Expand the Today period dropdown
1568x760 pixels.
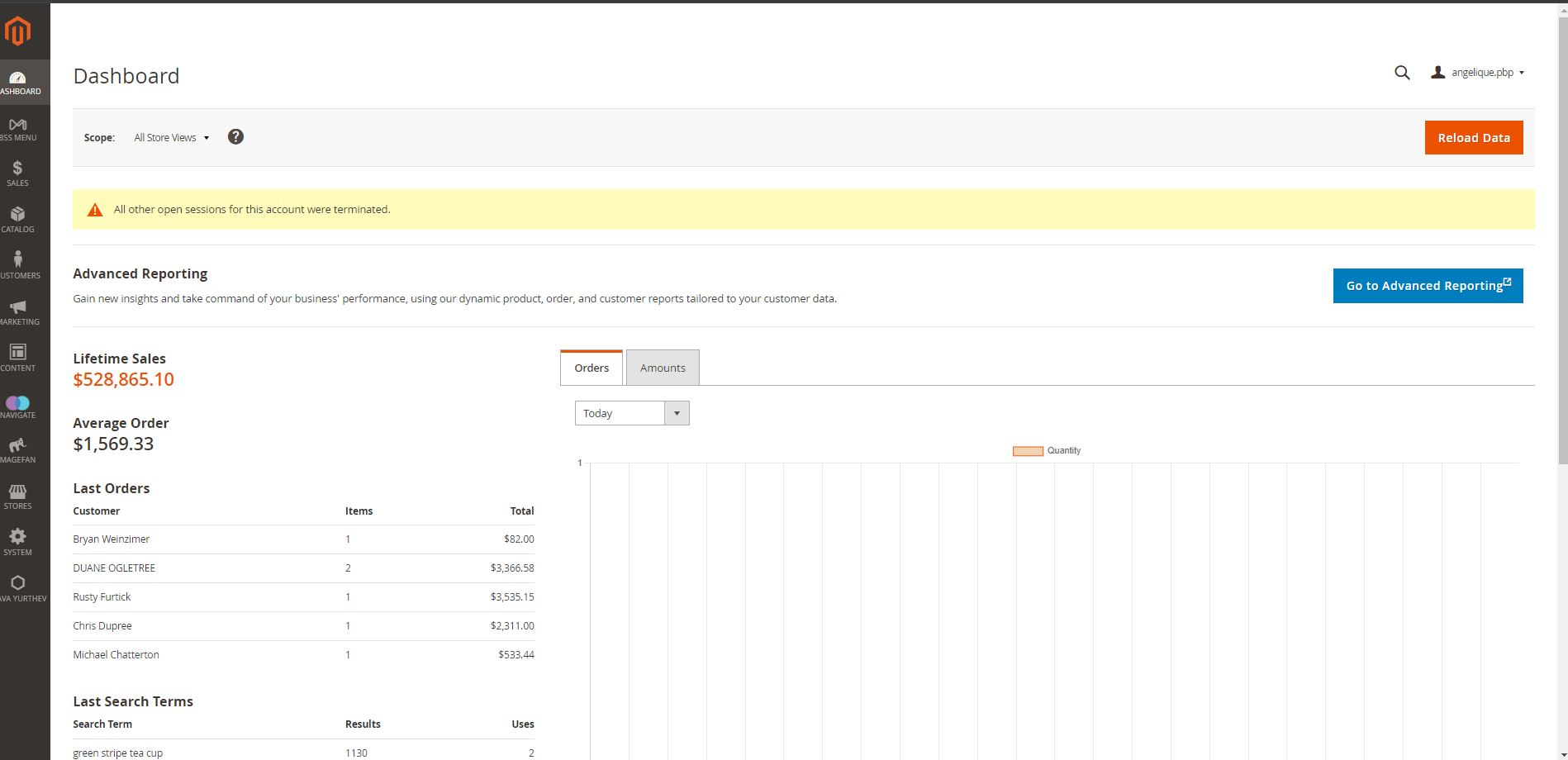(632, 413)
